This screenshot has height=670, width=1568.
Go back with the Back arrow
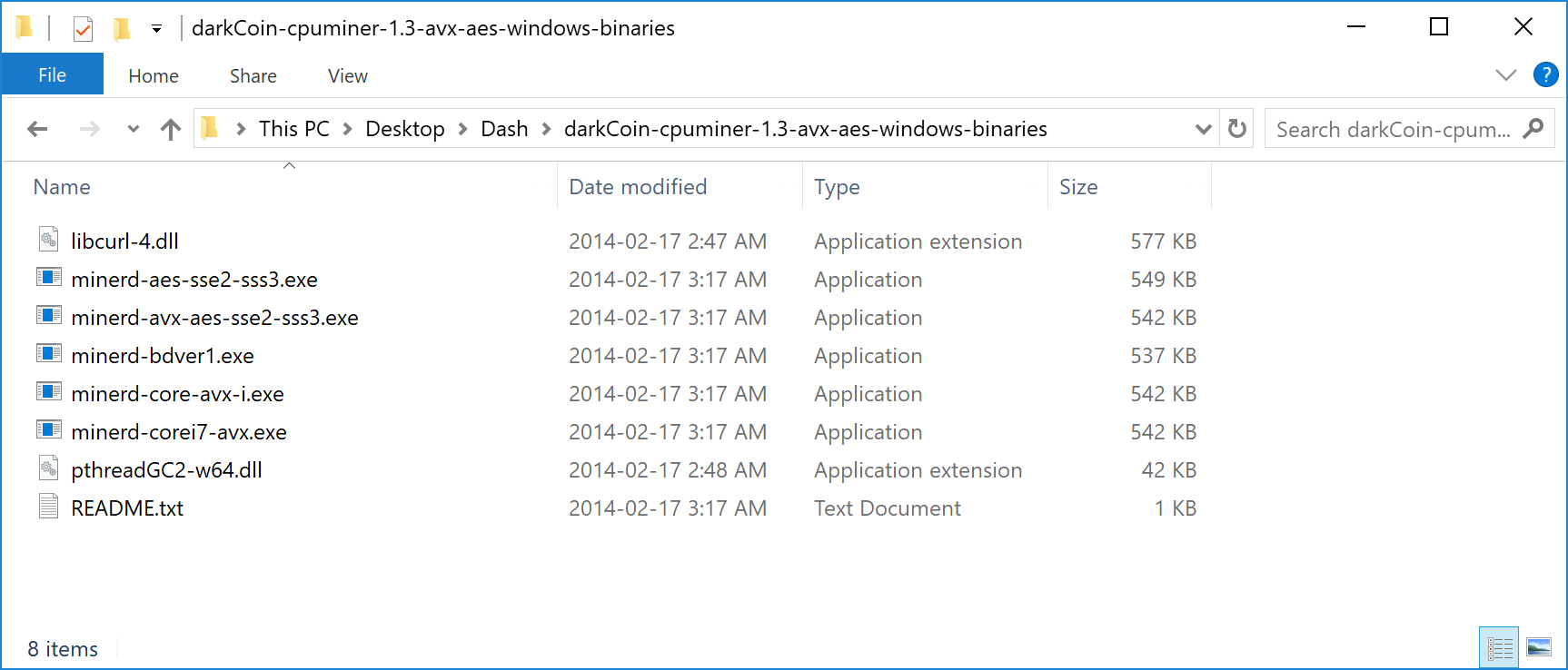click(37, 129)
